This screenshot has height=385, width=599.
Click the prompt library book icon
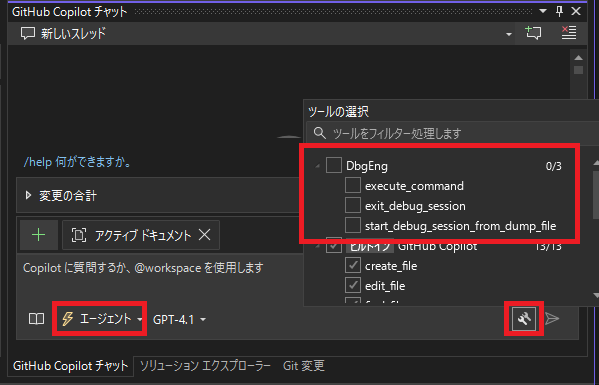point(36,319)
